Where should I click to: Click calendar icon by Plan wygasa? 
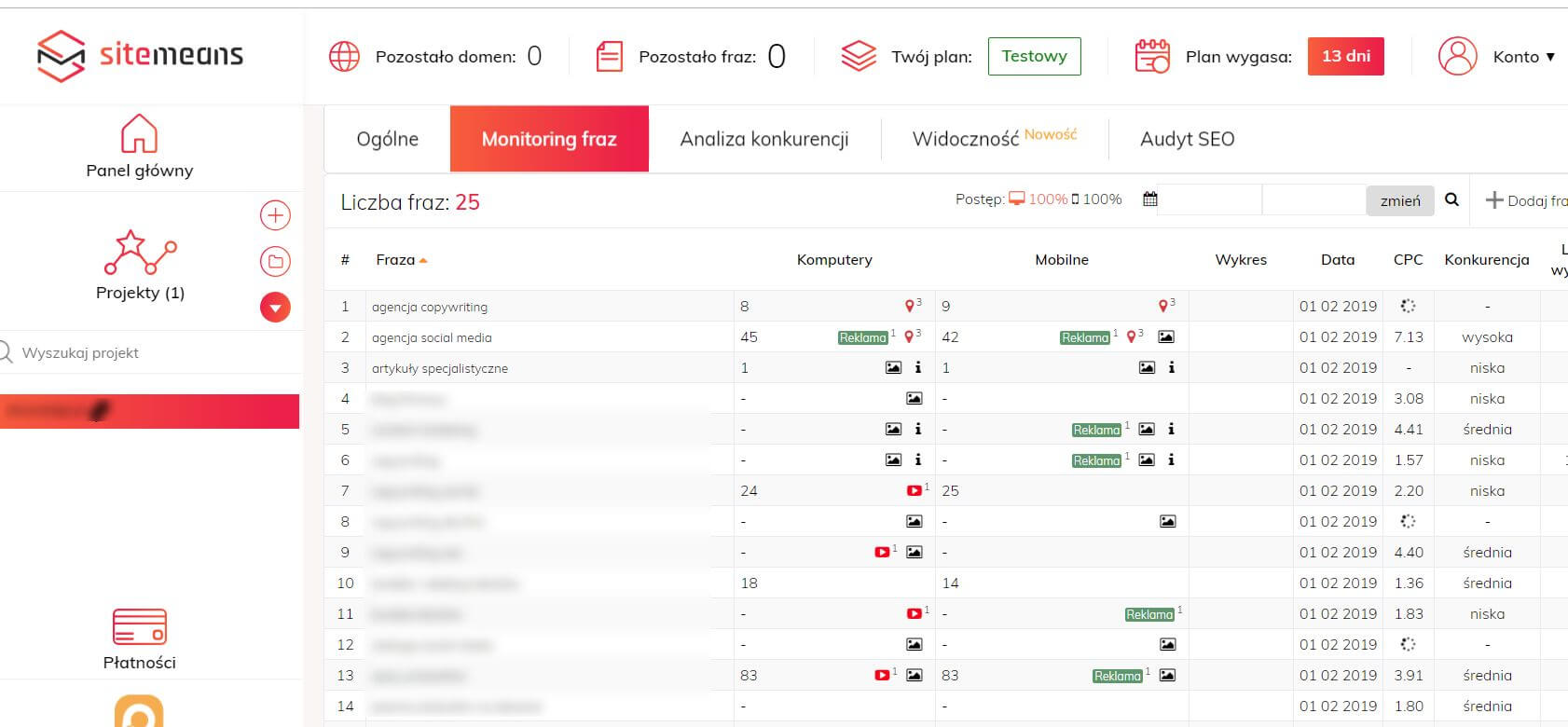tap(1152, 56)
